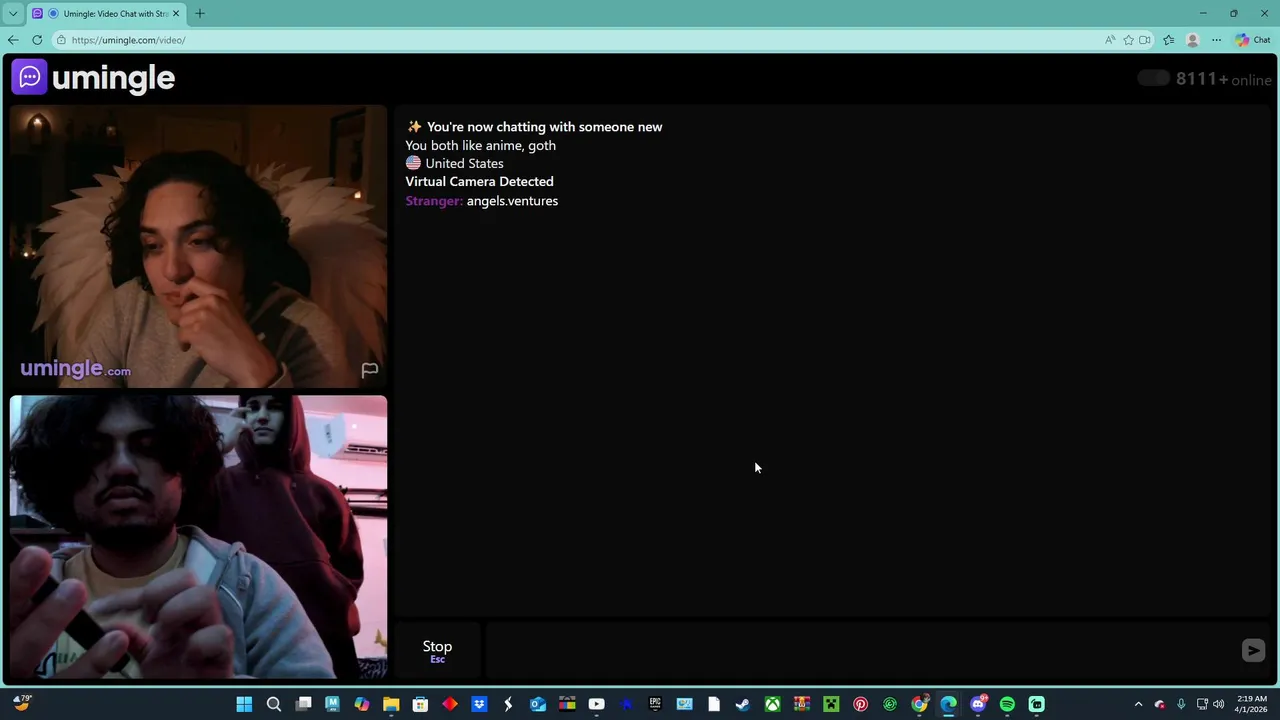Open Discord from the taskbar
Image resolution: width=1280 pixels, height=720 pixels.
pyautogui.click(x=978, y=704)
